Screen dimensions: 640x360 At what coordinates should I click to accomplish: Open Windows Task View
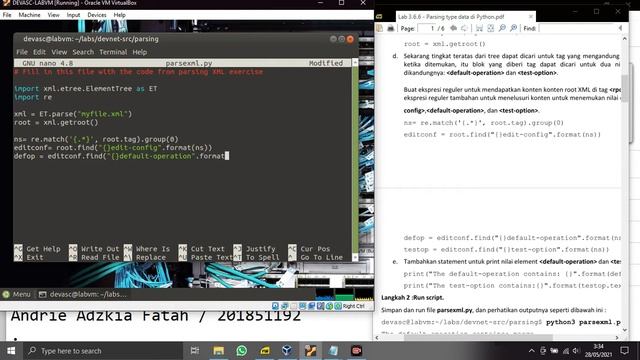point(195,351)
